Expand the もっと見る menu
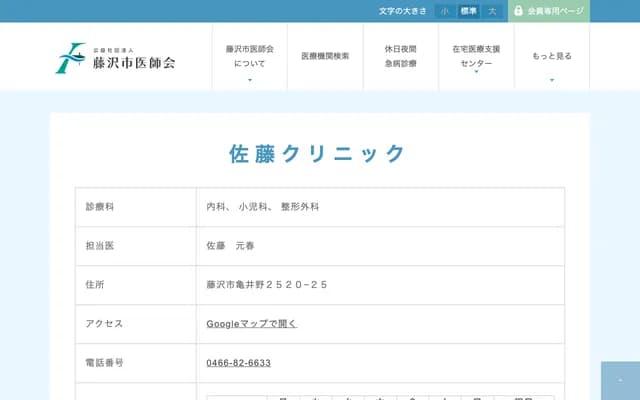640x400 pixels. pyautogui.click(x=552, y=56)
